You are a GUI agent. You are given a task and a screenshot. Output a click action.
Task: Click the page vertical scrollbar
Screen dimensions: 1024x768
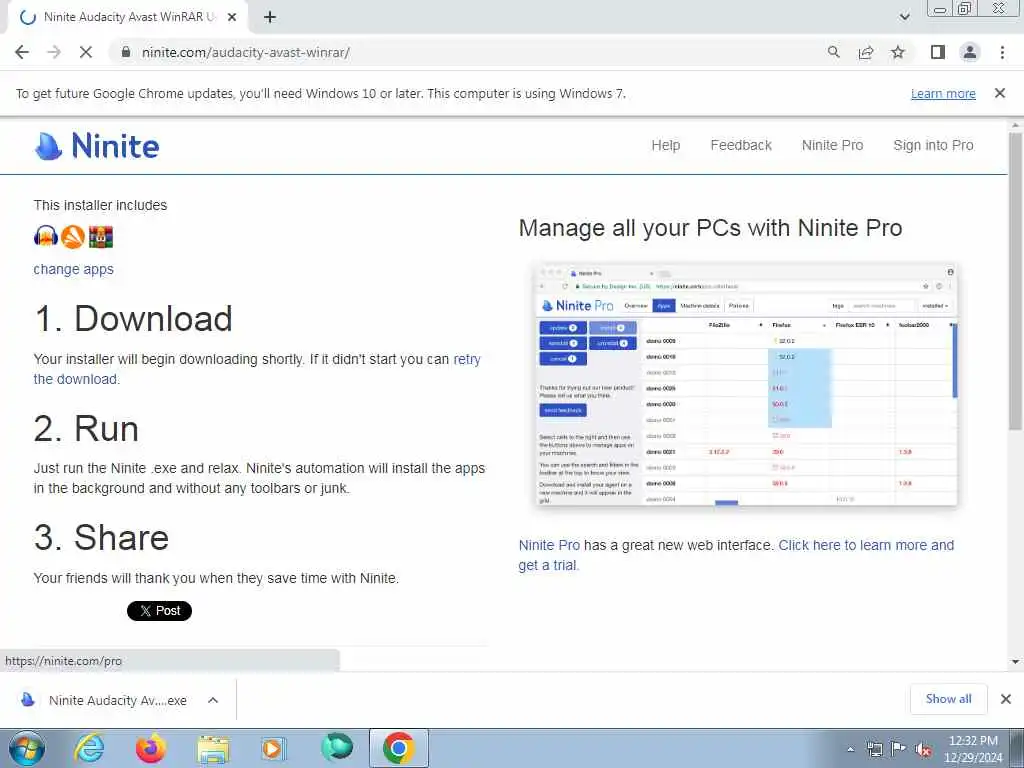1015,281
